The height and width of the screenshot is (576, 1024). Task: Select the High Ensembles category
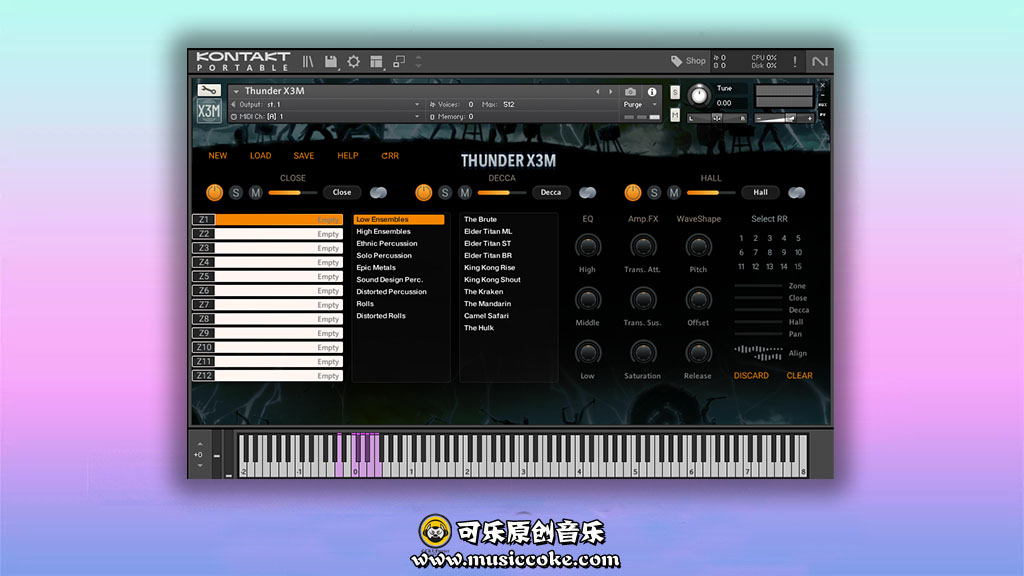click(383, 231)
